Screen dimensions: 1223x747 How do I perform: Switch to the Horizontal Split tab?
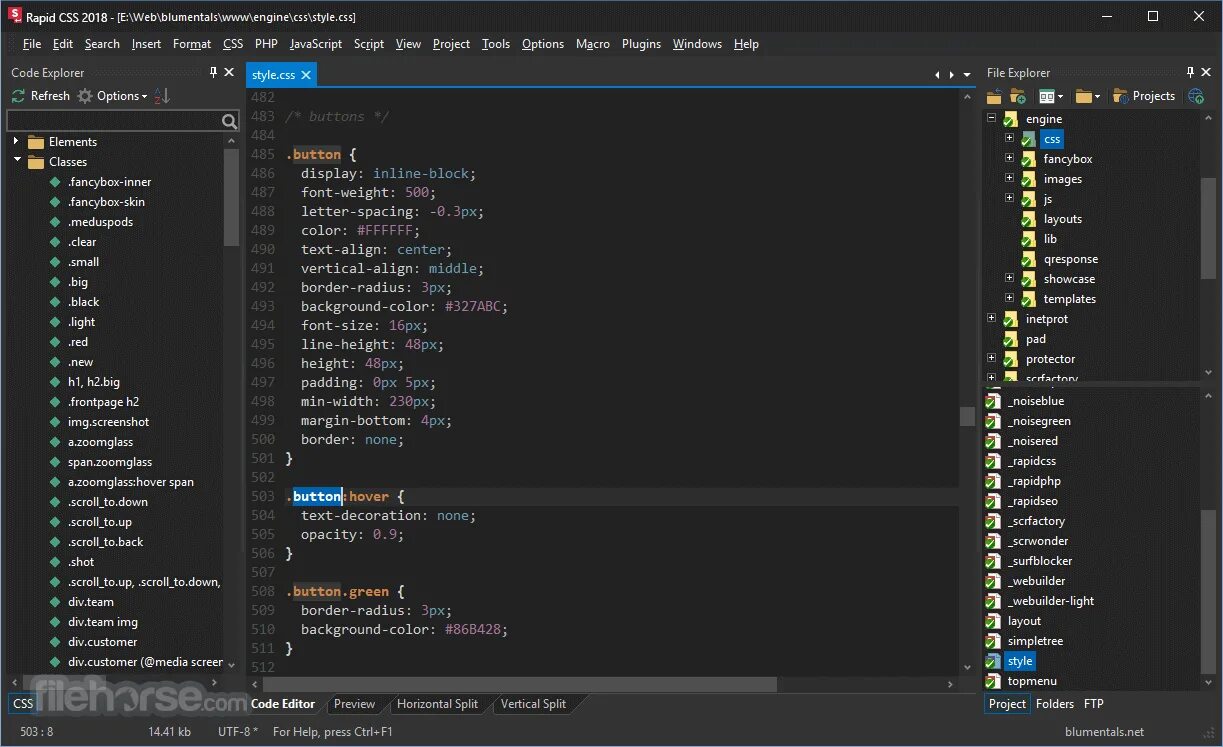coord(437,704)
